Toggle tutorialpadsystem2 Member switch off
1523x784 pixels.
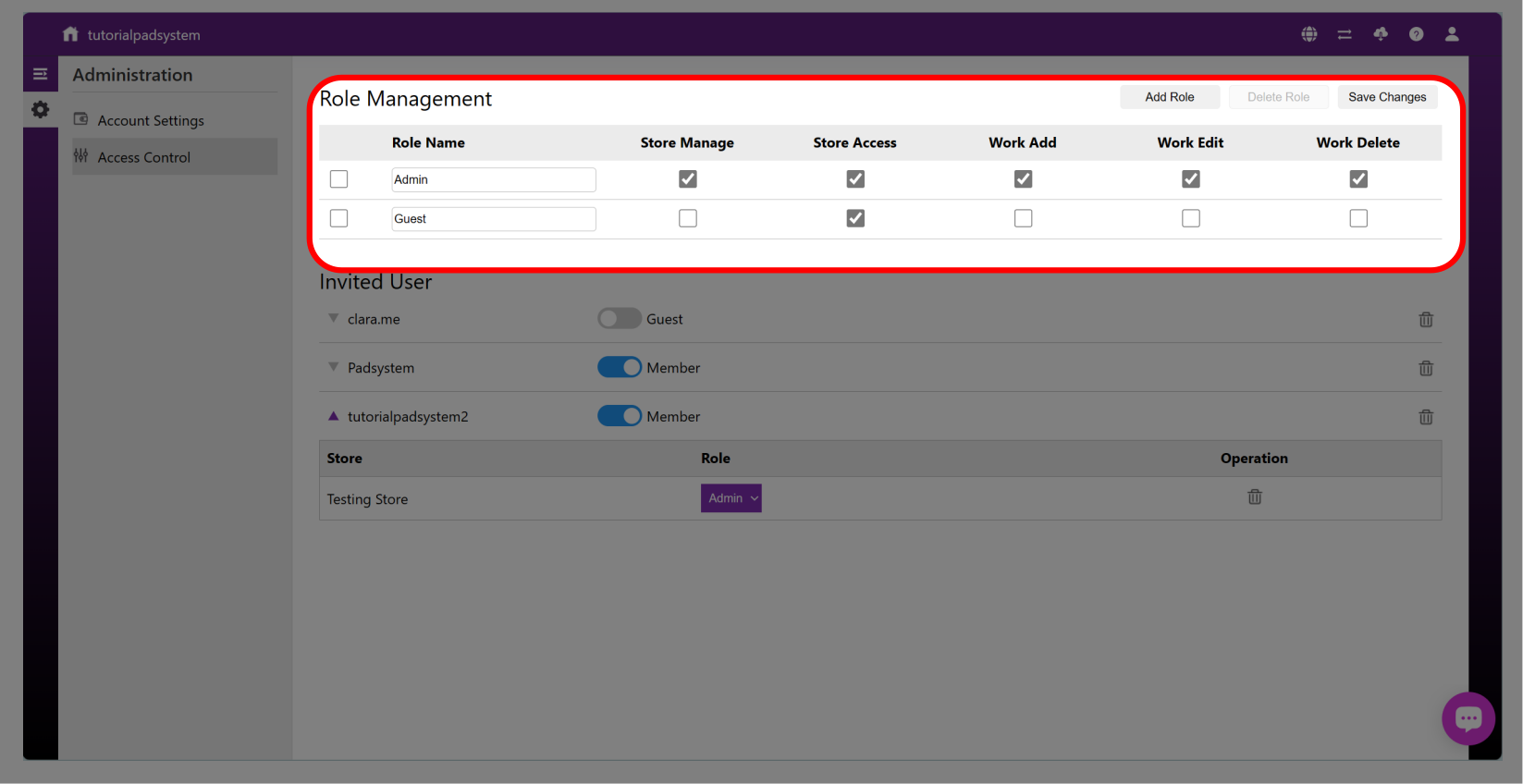click(x=620, y=417)
